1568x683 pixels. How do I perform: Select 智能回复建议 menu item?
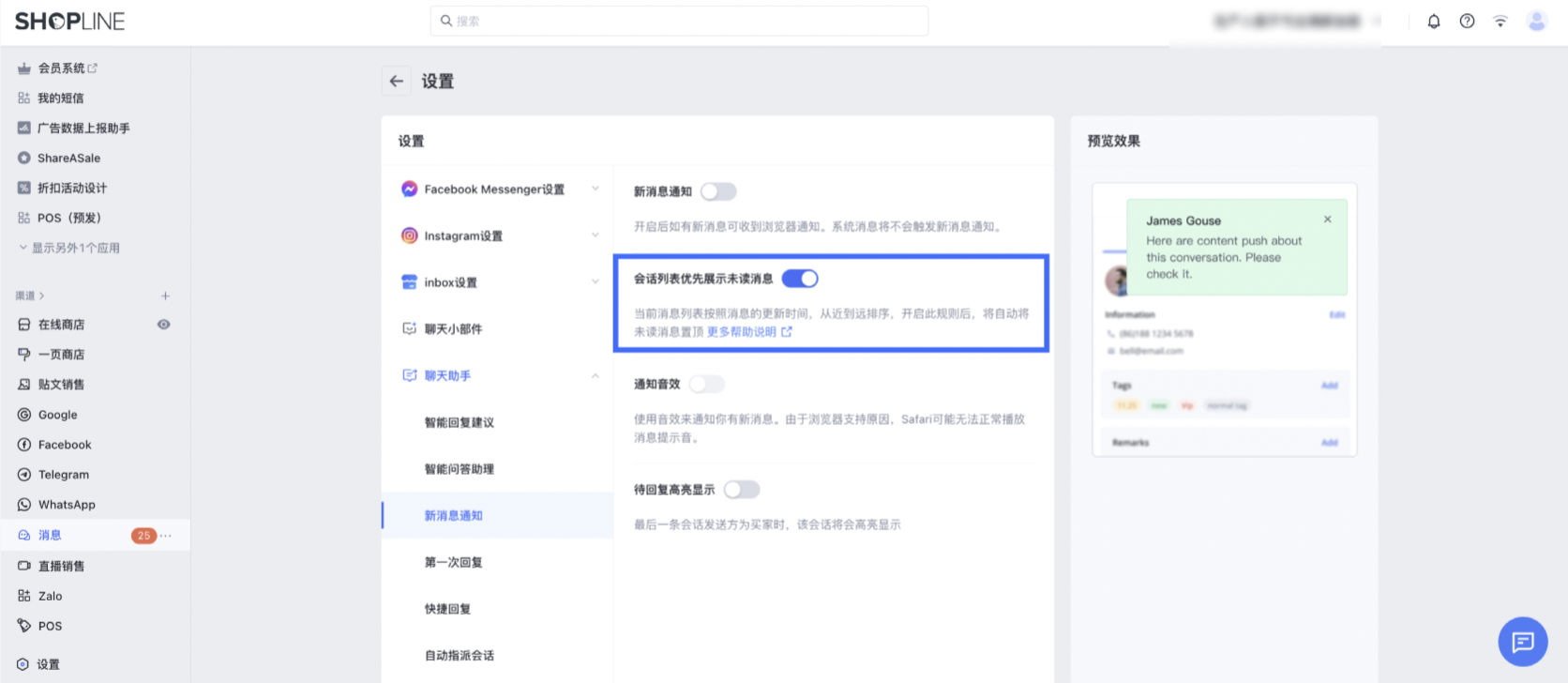tap(459, 423)
